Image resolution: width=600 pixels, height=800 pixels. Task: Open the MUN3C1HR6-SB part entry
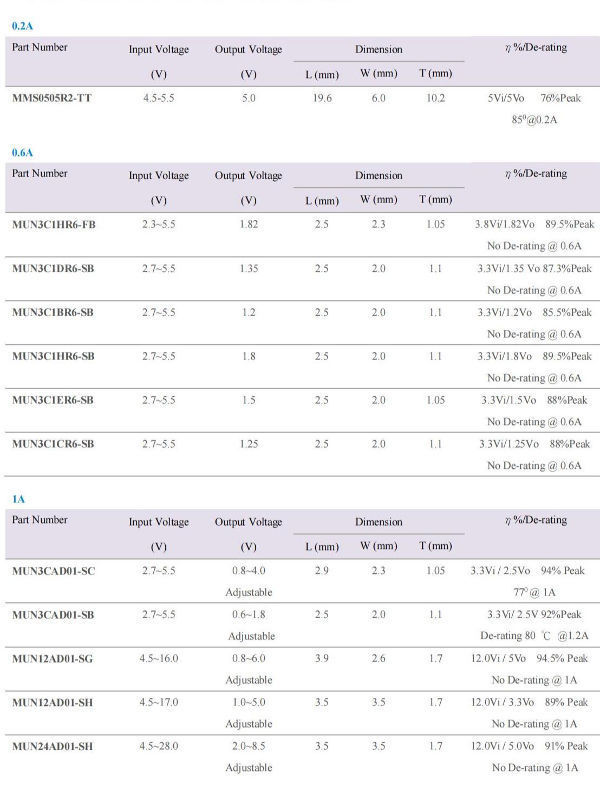pyautogui.click(x=53, y=356)
